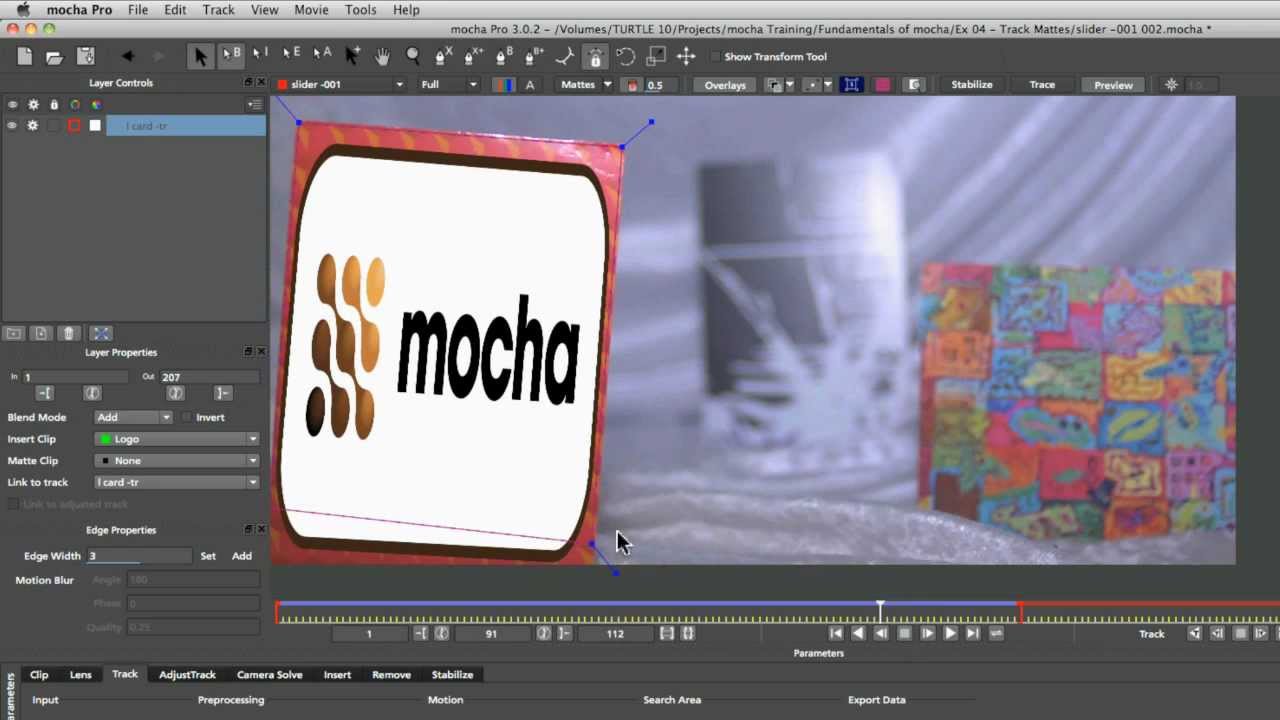Image resolution: width=1280 pixels, height=720 pixels.
Task: Switch to the Lens tab
Action: coord(81,675)
